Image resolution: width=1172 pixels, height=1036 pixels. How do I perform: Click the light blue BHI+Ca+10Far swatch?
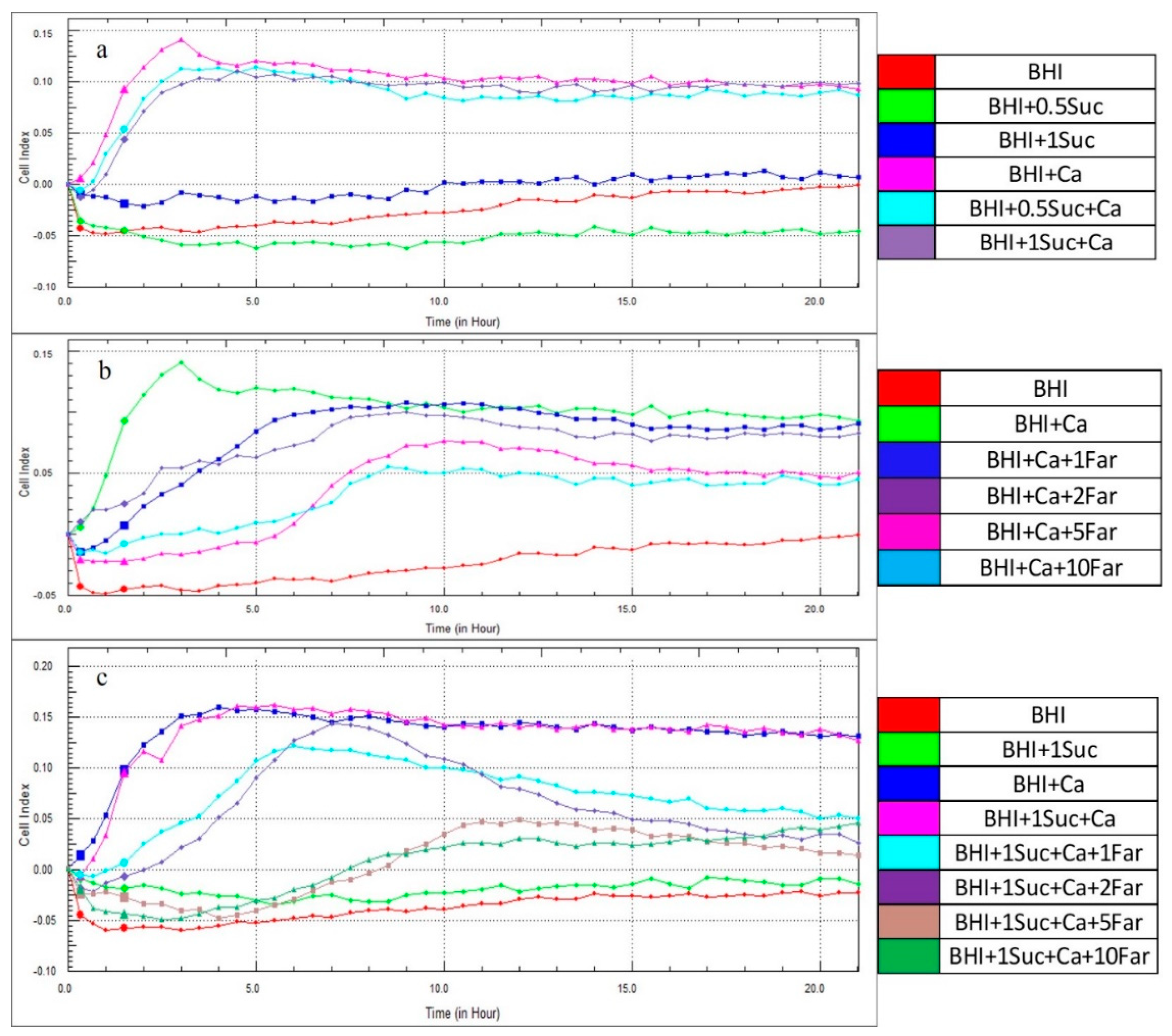click(909, 568)
